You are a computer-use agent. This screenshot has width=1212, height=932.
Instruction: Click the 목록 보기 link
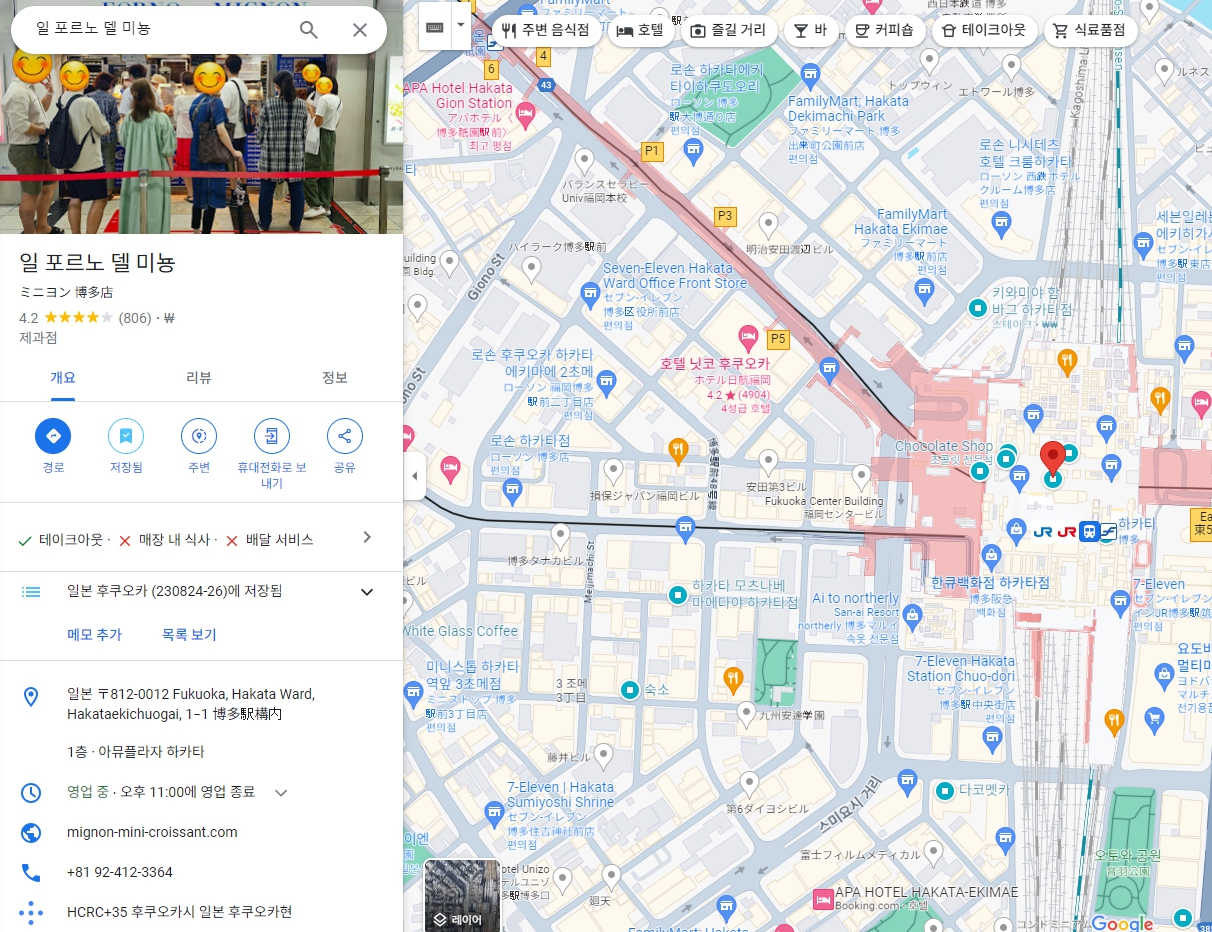(x=189, y=635)
